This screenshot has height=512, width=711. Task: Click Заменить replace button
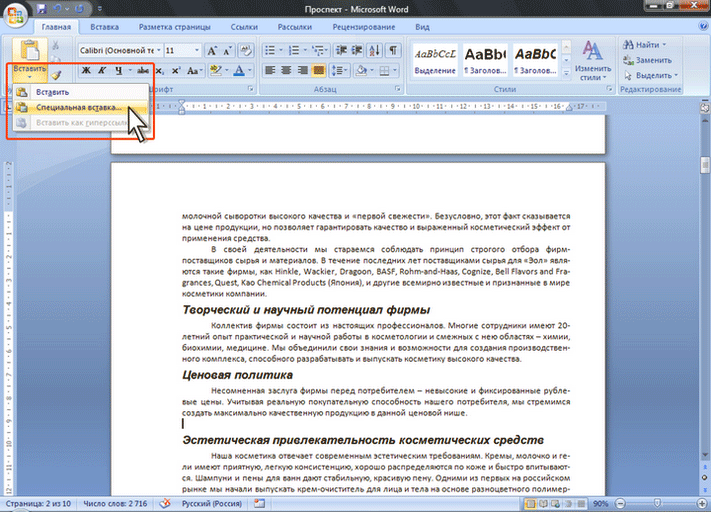648,60
